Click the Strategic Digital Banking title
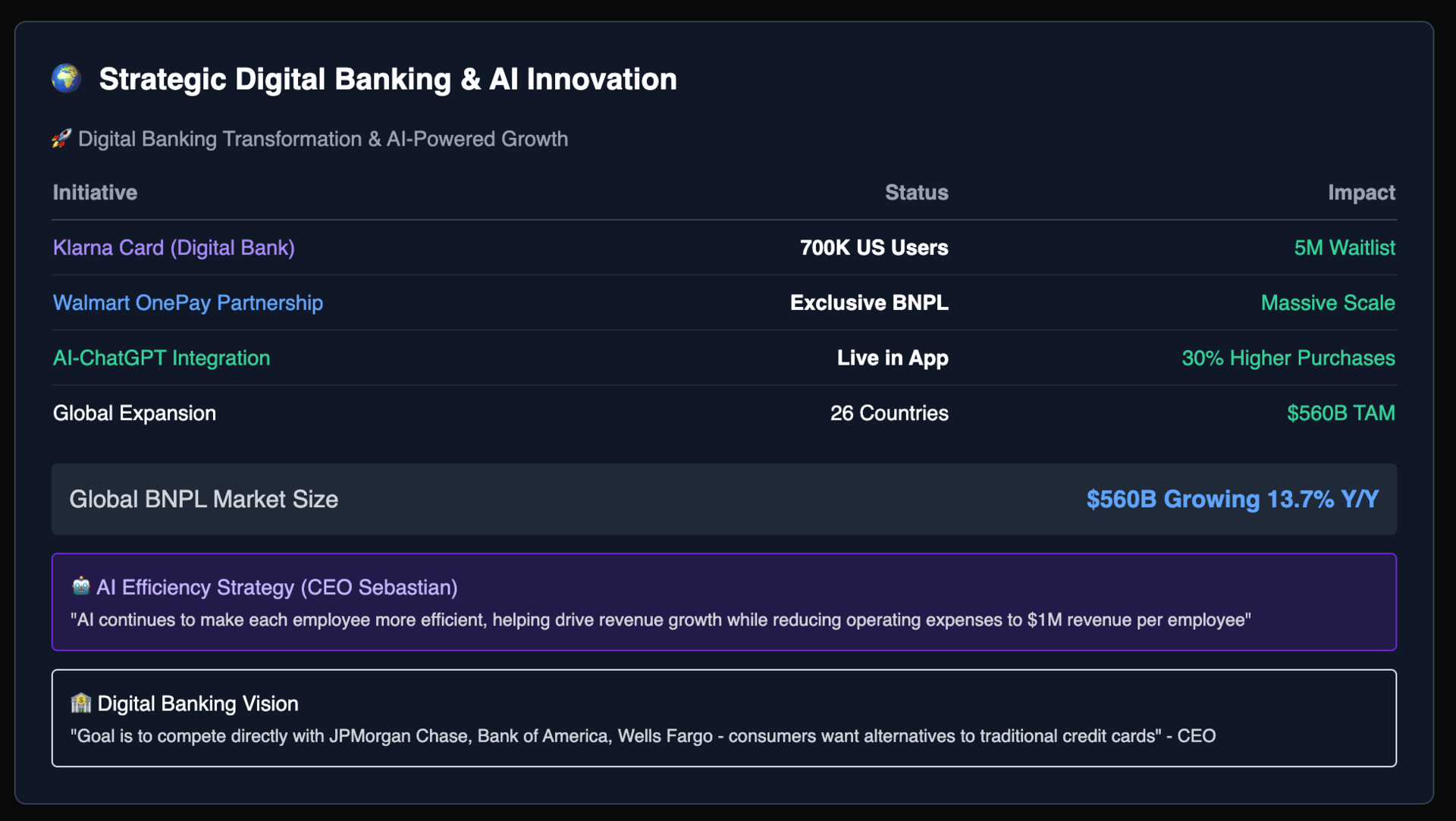The height and width of the screenshot is (821, 1456). 388,79
